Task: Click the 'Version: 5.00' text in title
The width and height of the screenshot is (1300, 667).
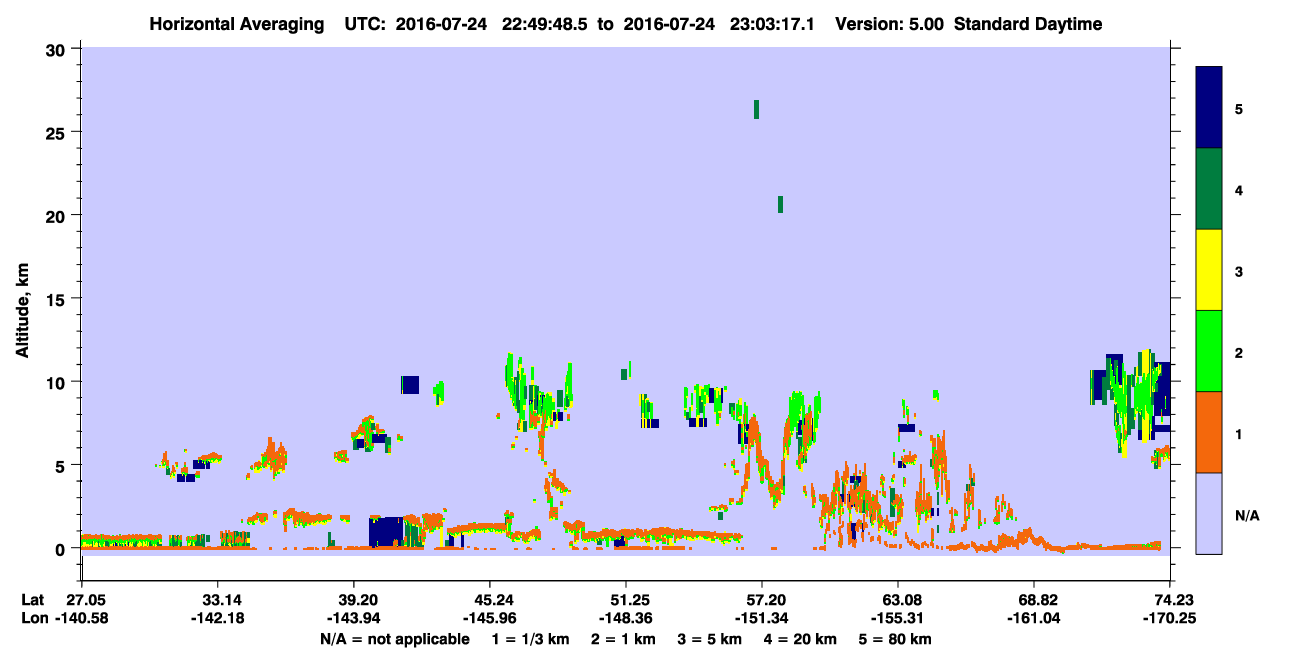Action: coord(888,24)
